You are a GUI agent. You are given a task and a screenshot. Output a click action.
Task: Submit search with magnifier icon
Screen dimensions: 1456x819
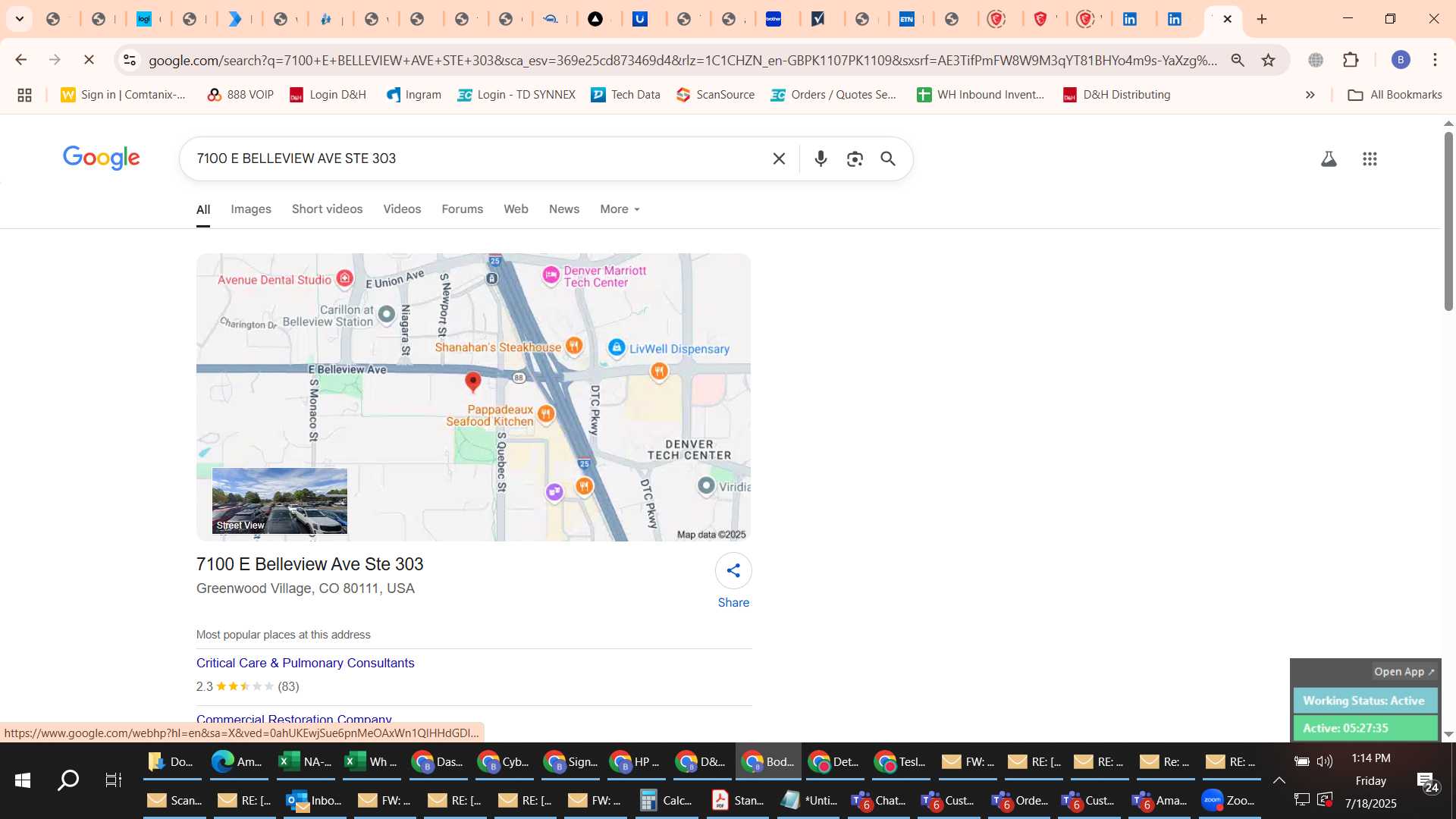click(888, 158)
